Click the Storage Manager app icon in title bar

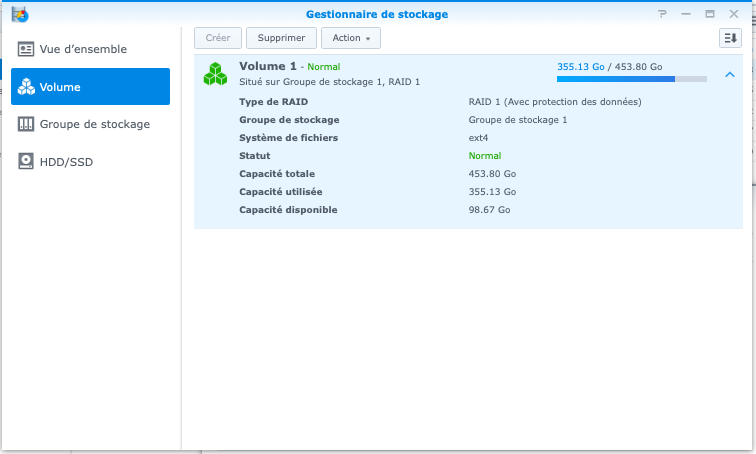(19, 14)
